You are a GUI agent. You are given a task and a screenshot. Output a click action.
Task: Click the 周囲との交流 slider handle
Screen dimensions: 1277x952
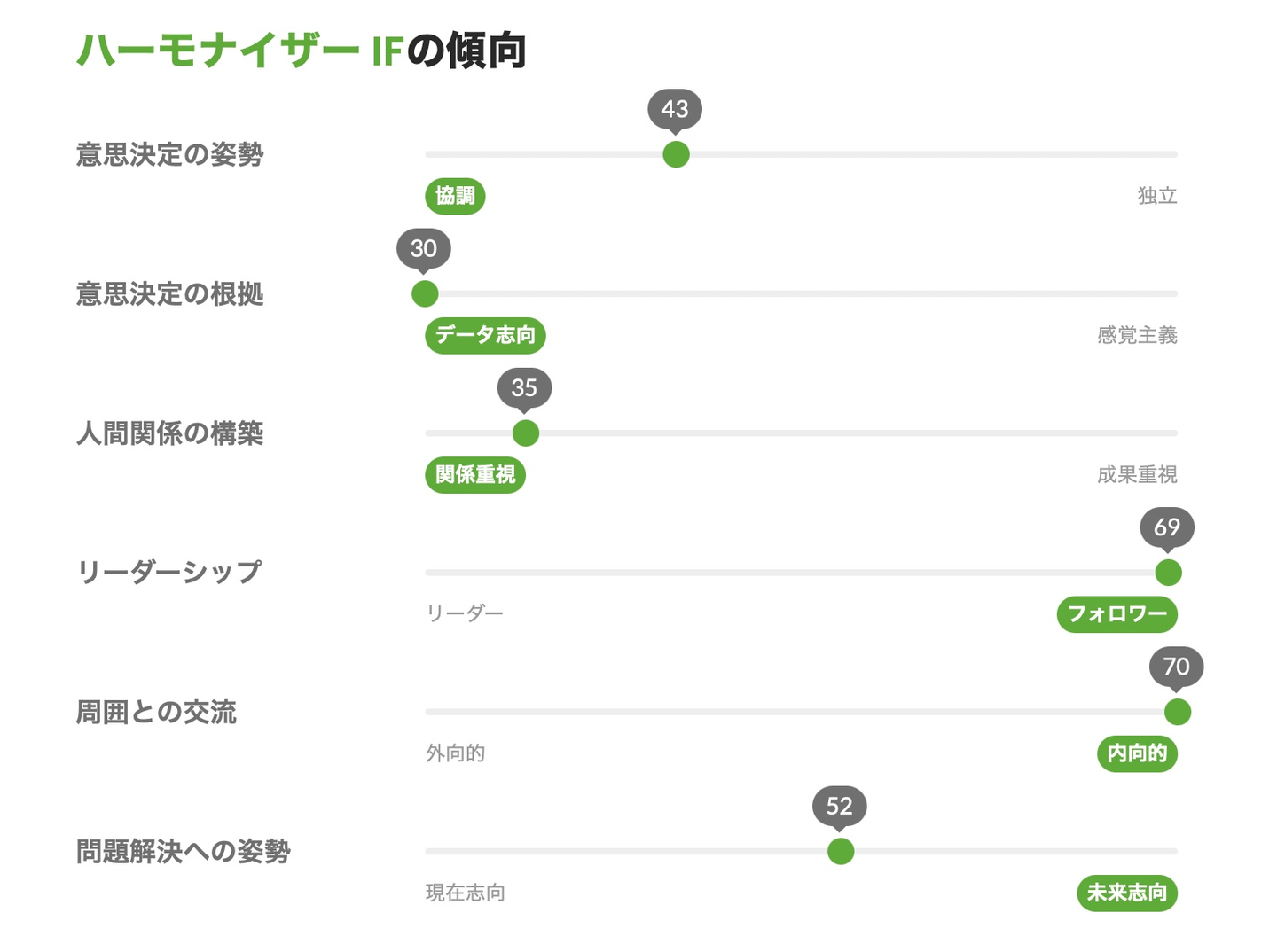pos(1177,712)
